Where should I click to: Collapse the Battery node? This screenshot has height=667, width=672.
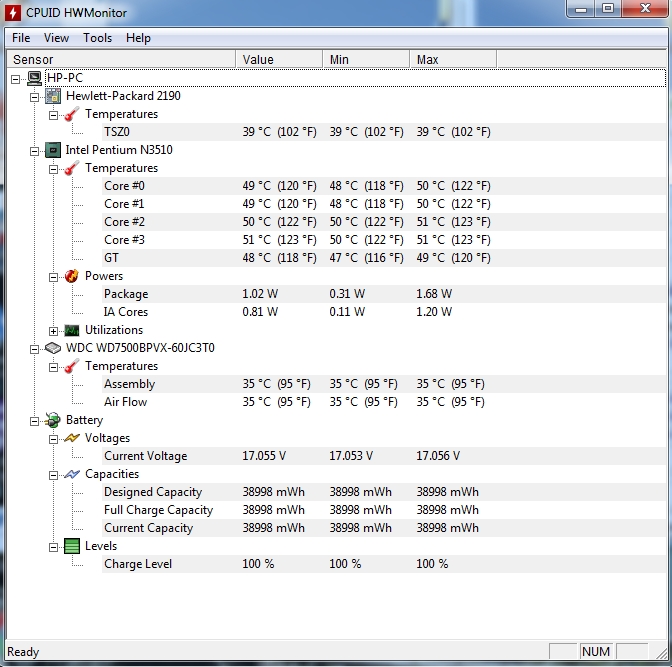coord(34,421)
